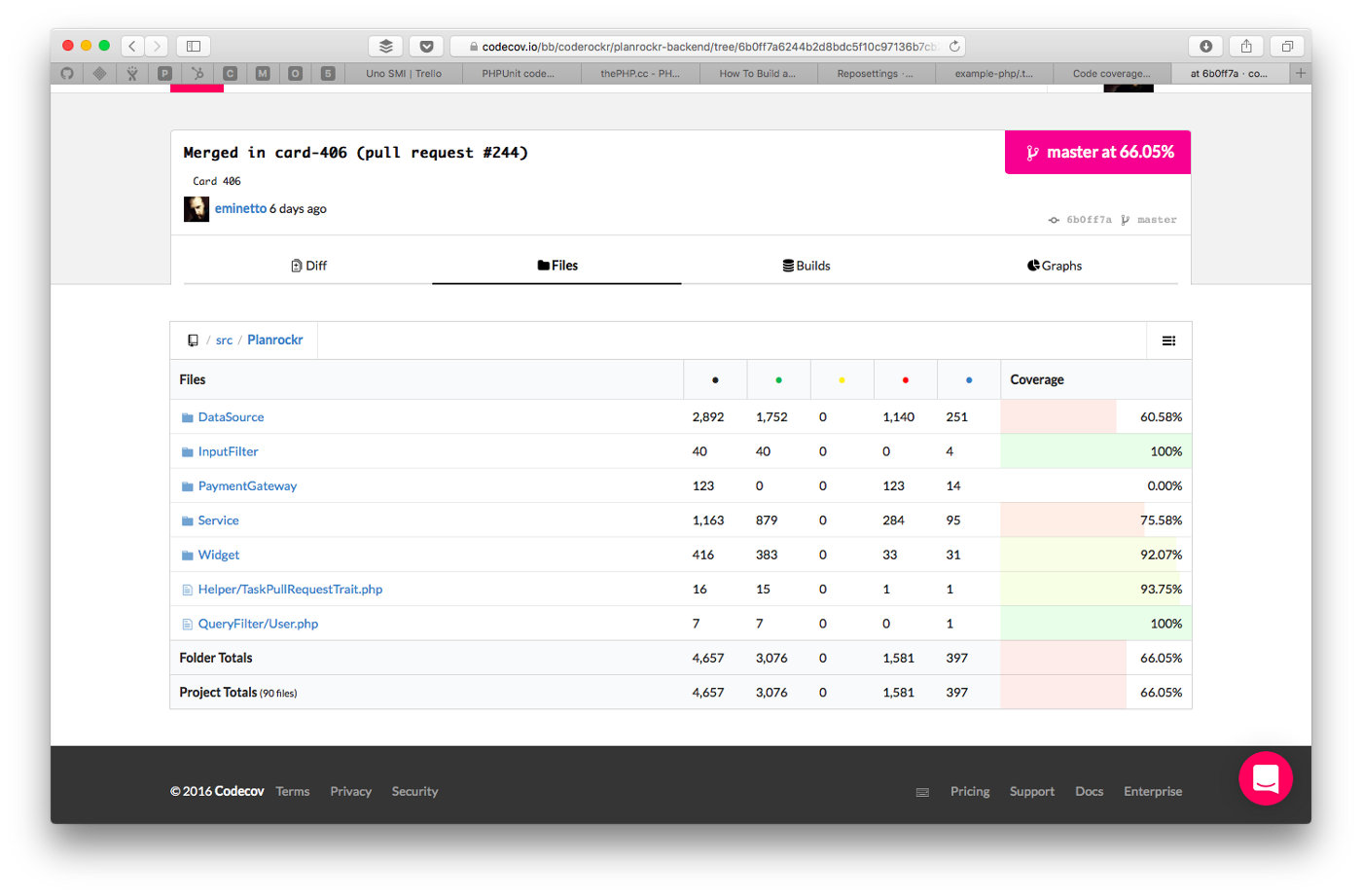The image size is (1362, 896).
Task: Open Helper/TaskPullRequestTrait.php file
Action: point(290,590)
